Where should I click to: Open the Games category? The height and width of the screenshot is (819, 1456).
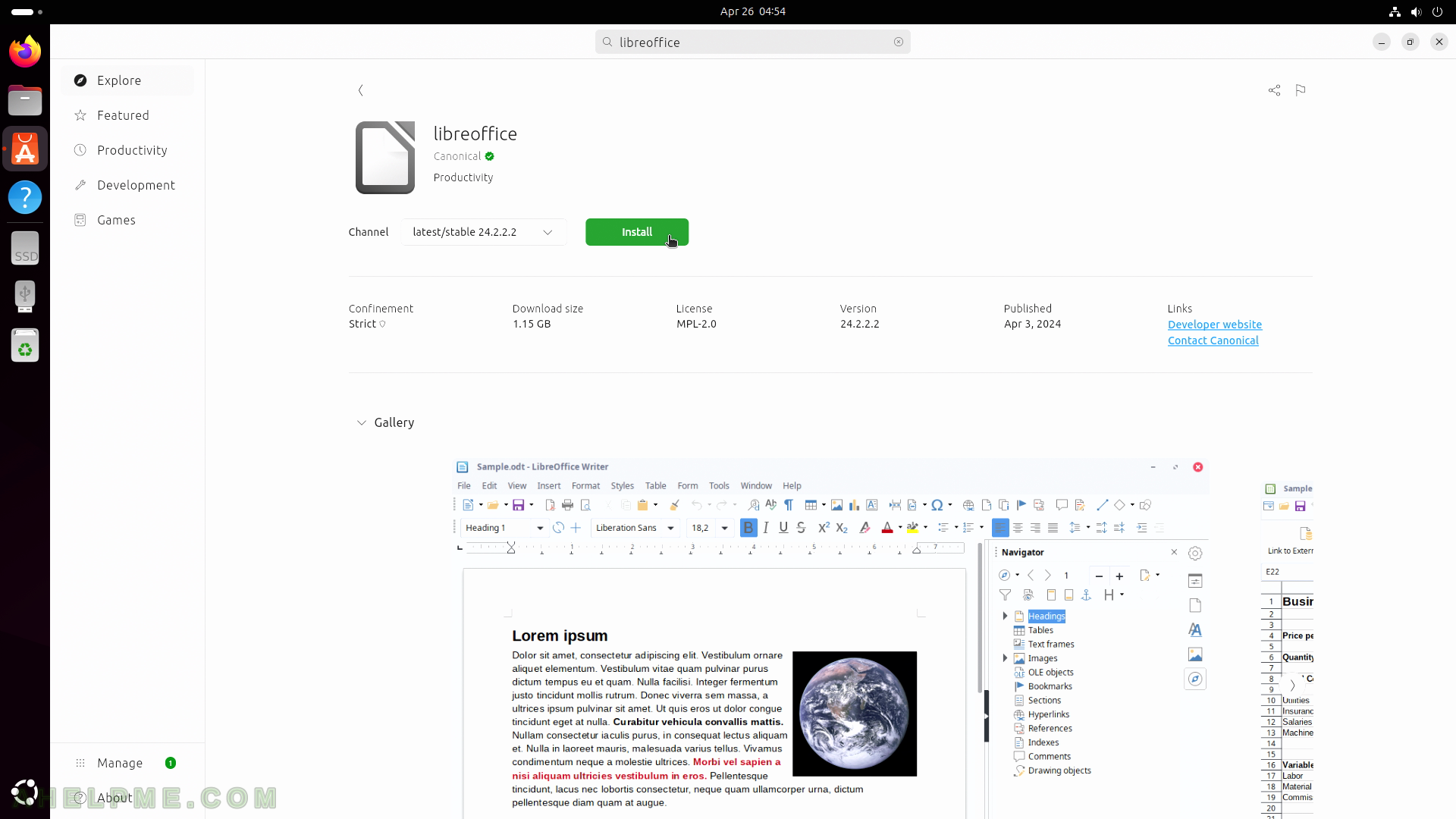(127, 220)
